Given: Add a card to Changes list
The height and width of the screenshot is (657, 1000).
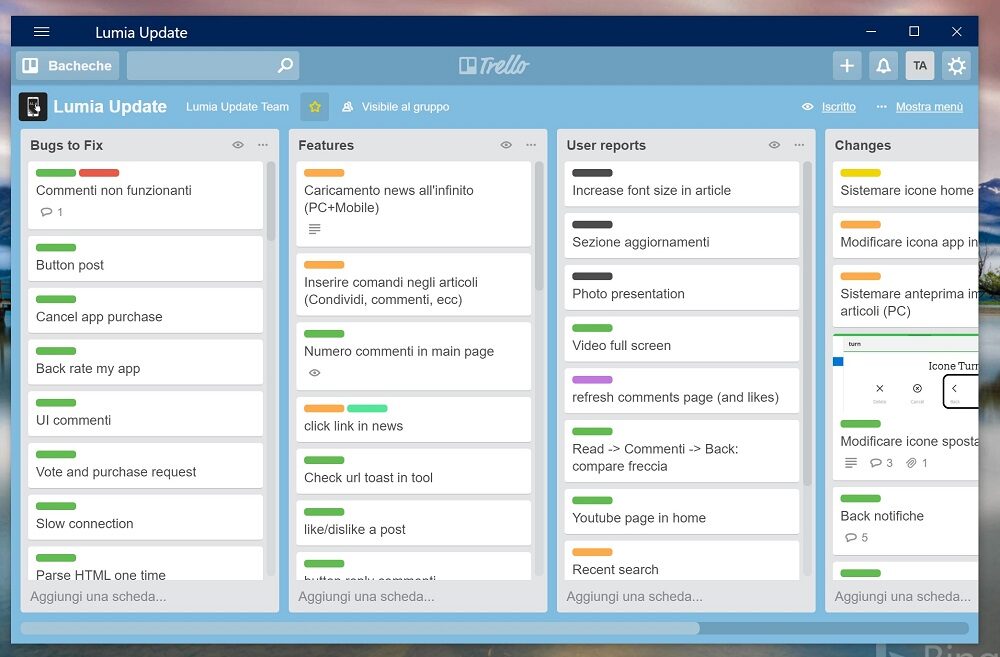Looking at the screenshot, I should (903, 596).
